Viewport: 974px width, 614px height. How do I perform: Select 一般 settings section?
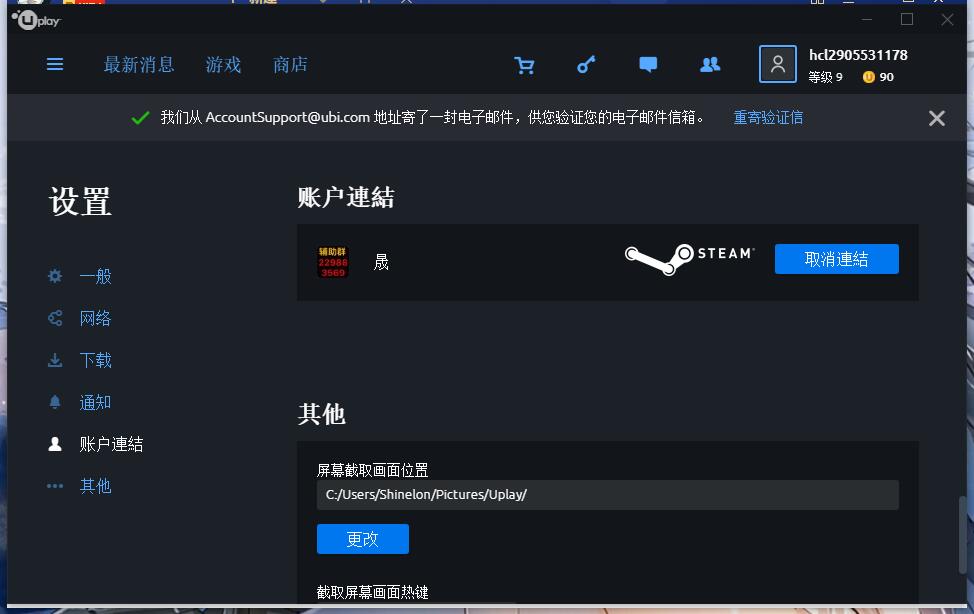coord(96,276)
